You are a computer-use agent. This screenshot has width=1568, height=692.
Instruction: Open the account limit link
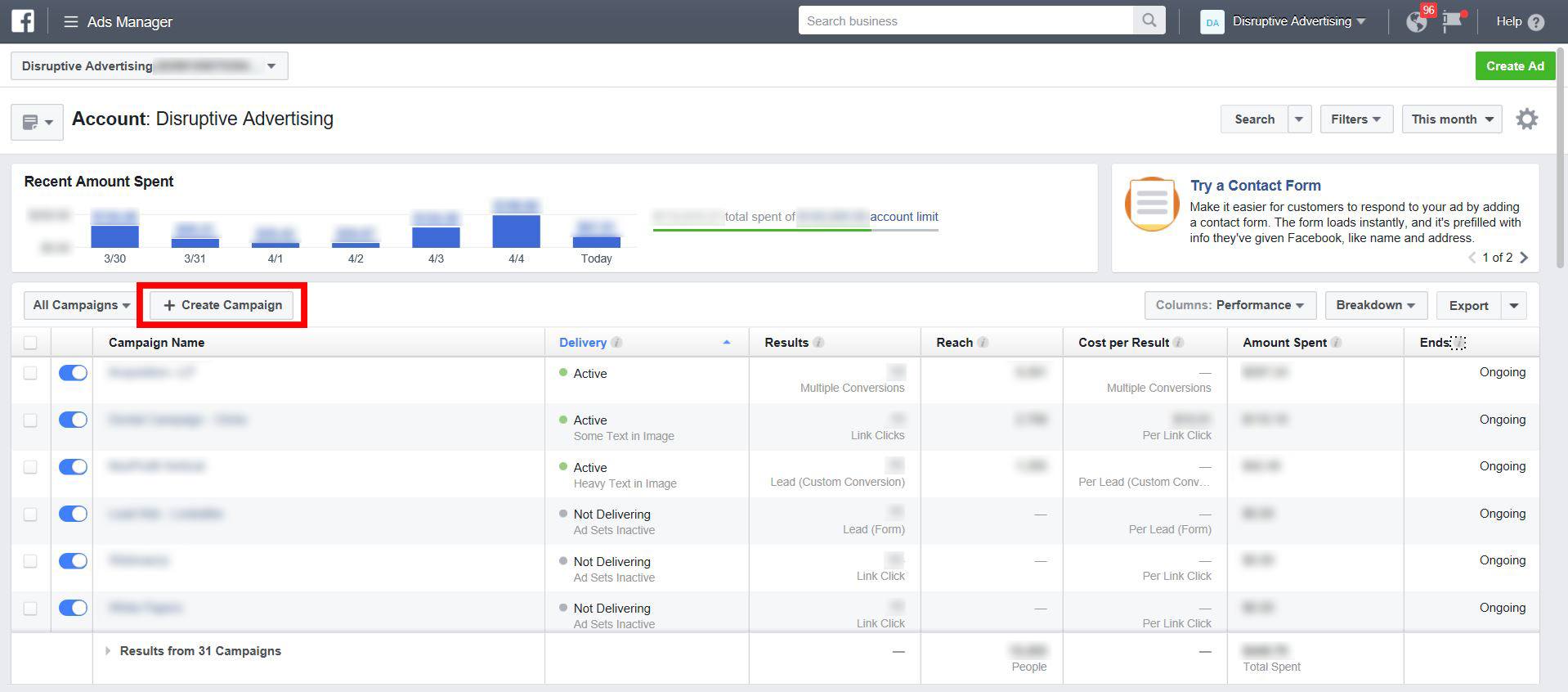pyautogui.click(x=903, y=217)
